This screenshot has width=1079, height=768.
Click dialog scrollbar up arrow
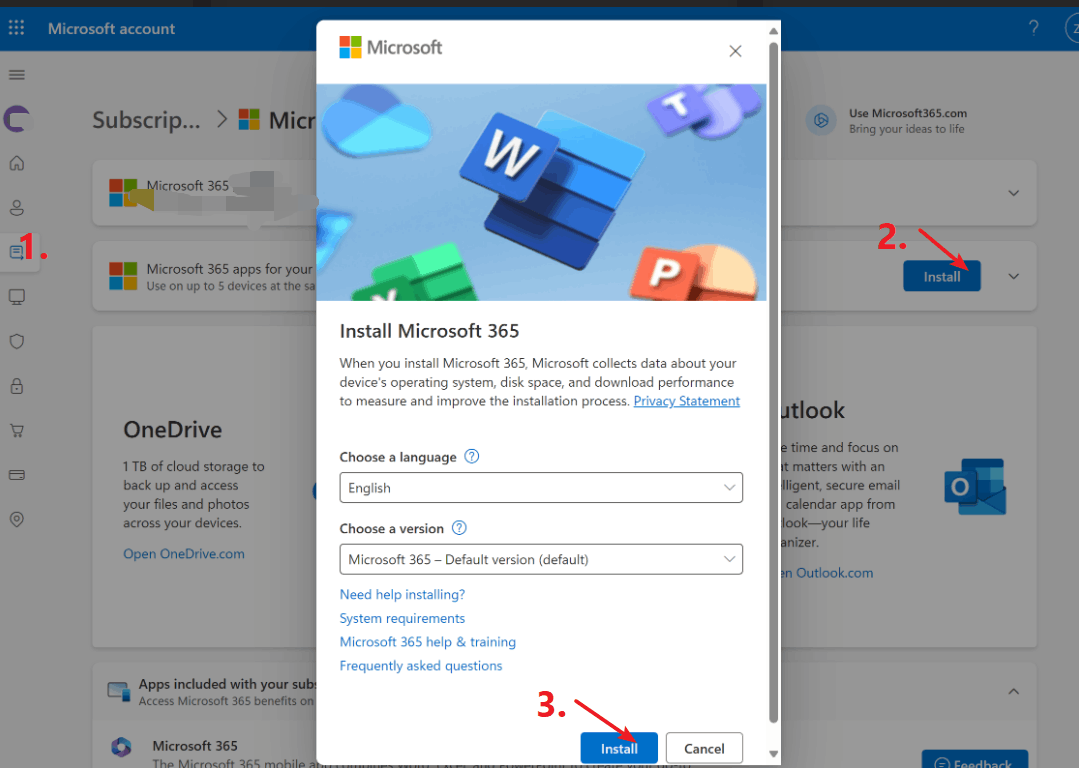click(773, 31)
